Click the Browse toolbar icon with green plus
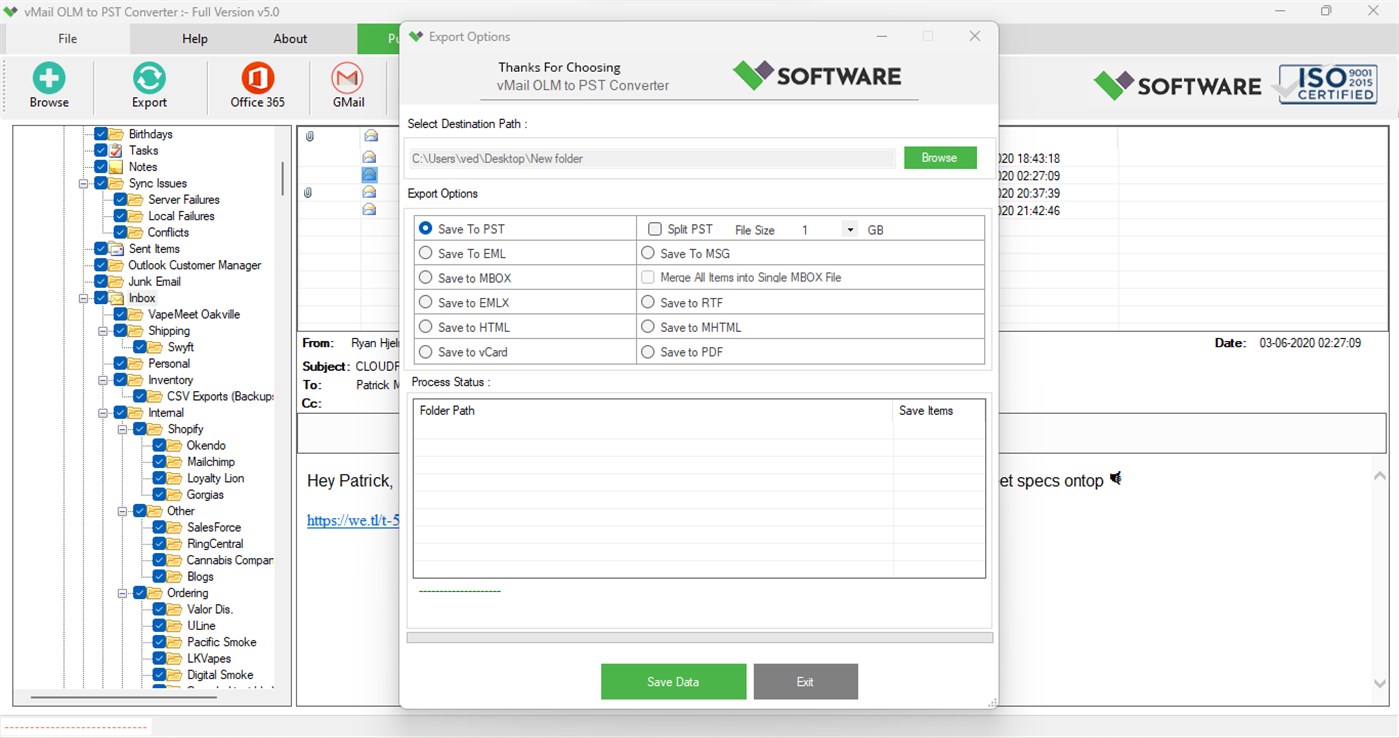The image size is (1399, 738). pyautogui.click(x=49, y=86)
